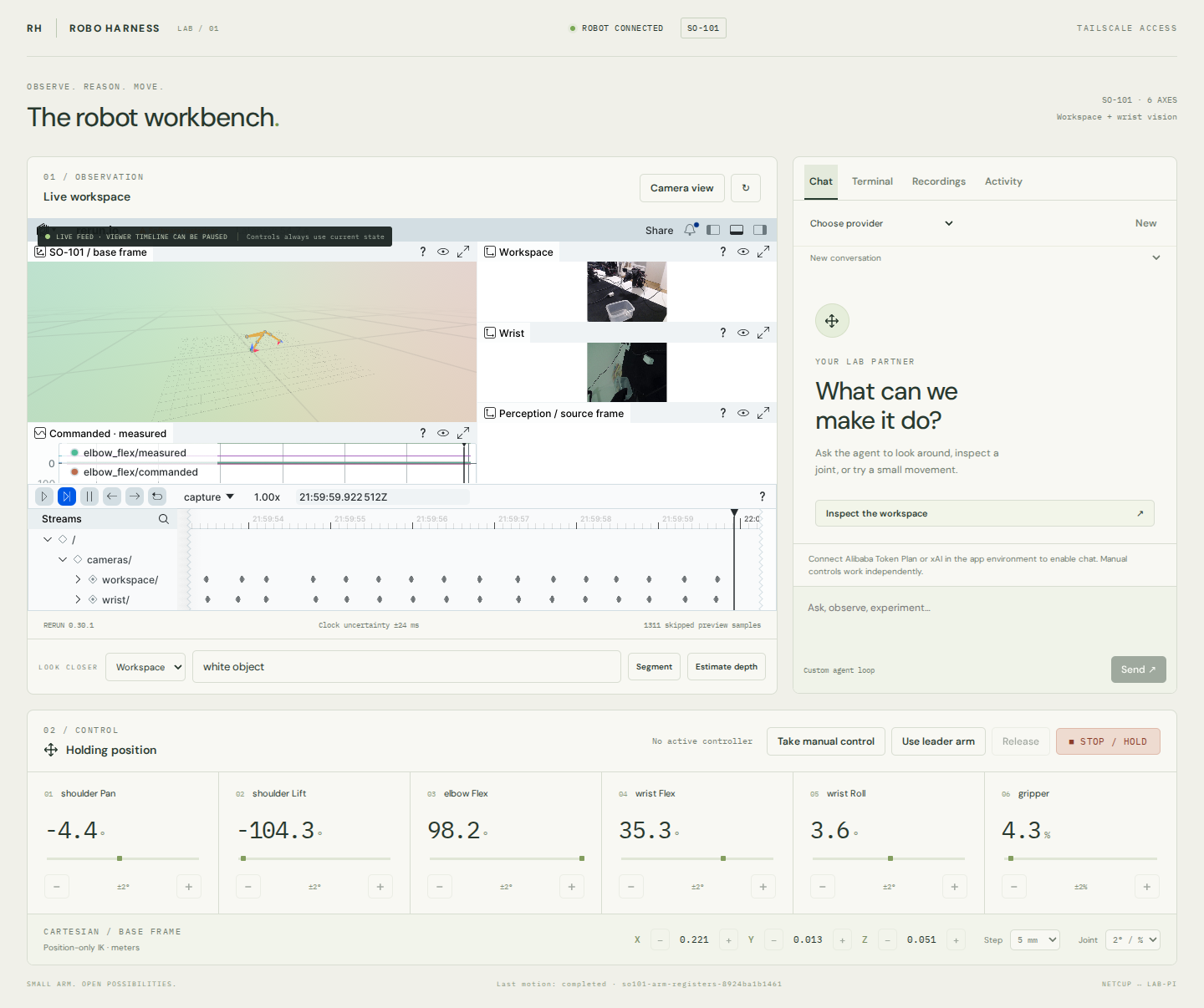Click the elbow Flex slider handle

click(x=582, y=858)
